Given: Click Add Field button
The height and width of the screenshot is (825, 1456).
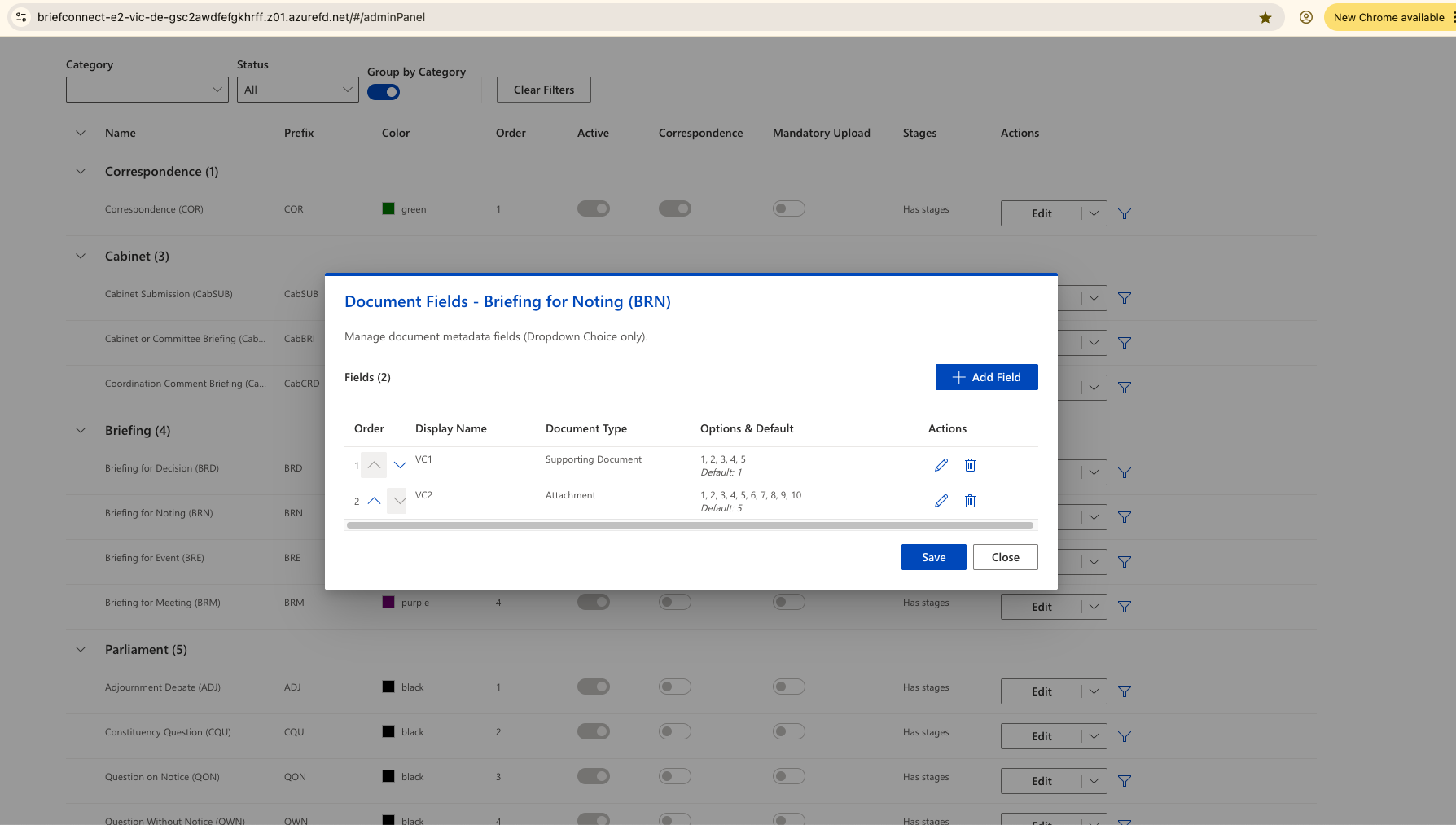Looking at the screenshot, I should point(986,377).
